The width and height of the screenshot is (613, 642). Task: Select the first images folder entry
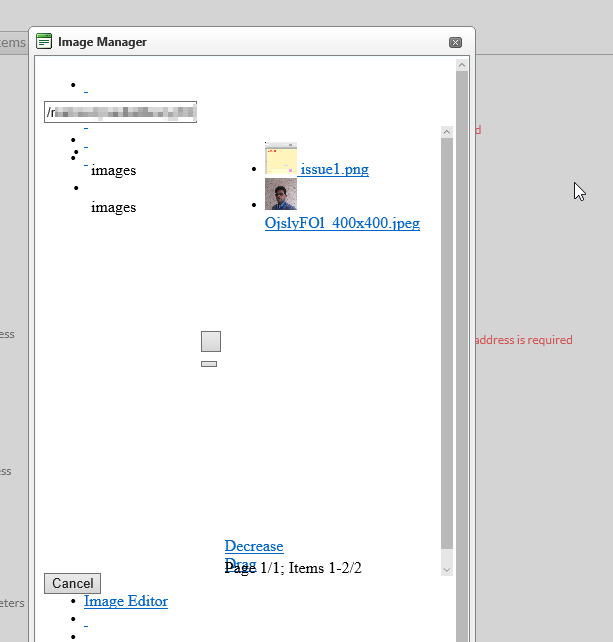click(x=113, y=170)
